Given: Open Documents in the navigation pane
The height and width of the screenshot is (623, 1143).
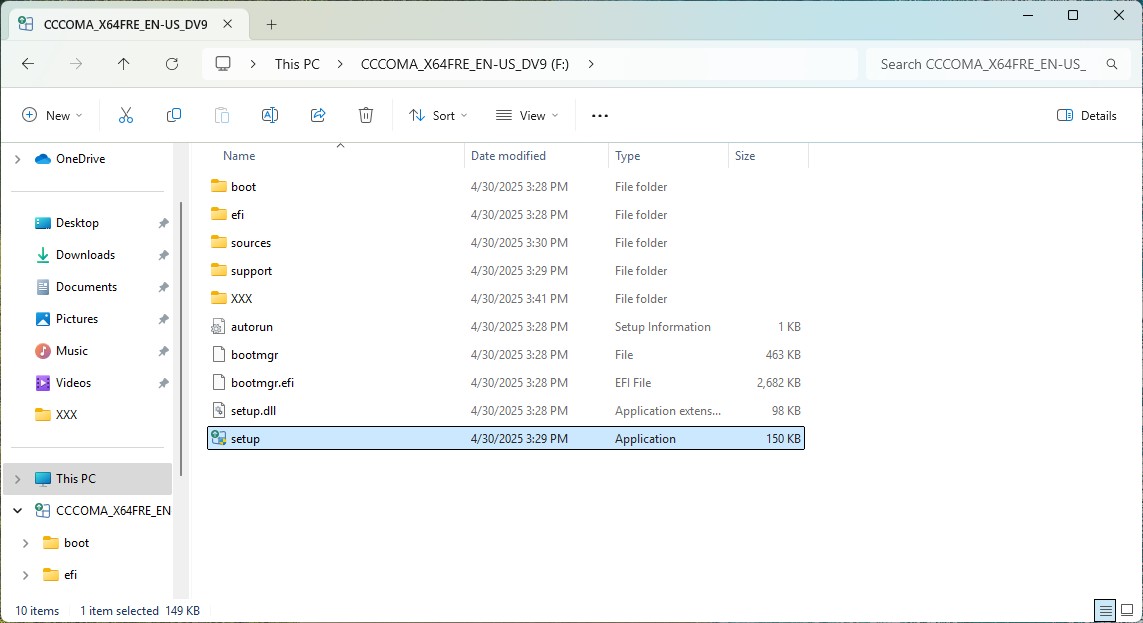Looking at the screenshot, I should click(x=86, y=287).
